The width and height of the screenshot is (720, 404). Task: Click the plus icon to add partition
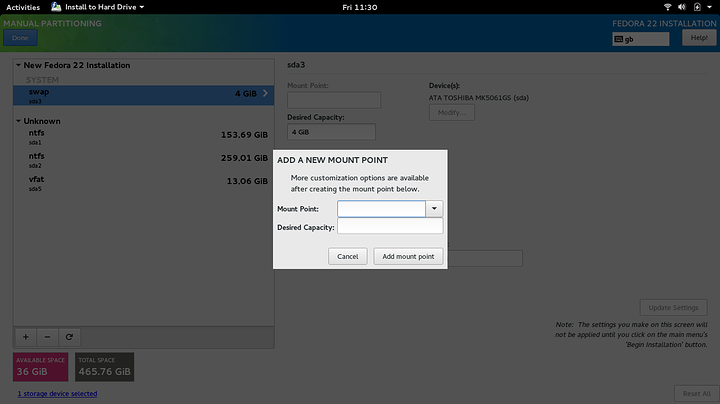[26, 337]
